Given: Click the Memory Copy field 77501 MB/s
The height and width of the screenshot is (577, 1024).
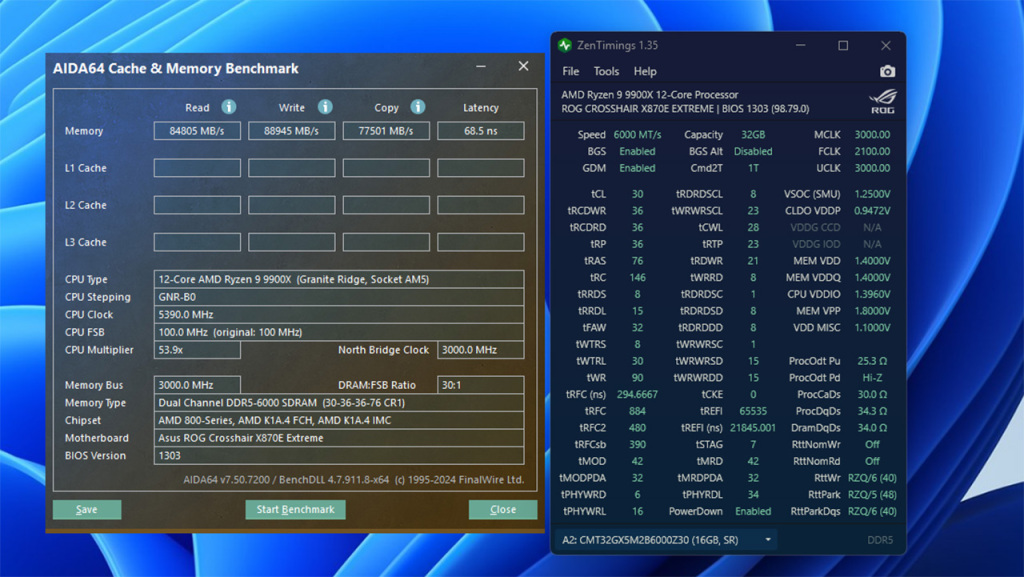Looking at the screenshot, I should [x=386, y=131].
